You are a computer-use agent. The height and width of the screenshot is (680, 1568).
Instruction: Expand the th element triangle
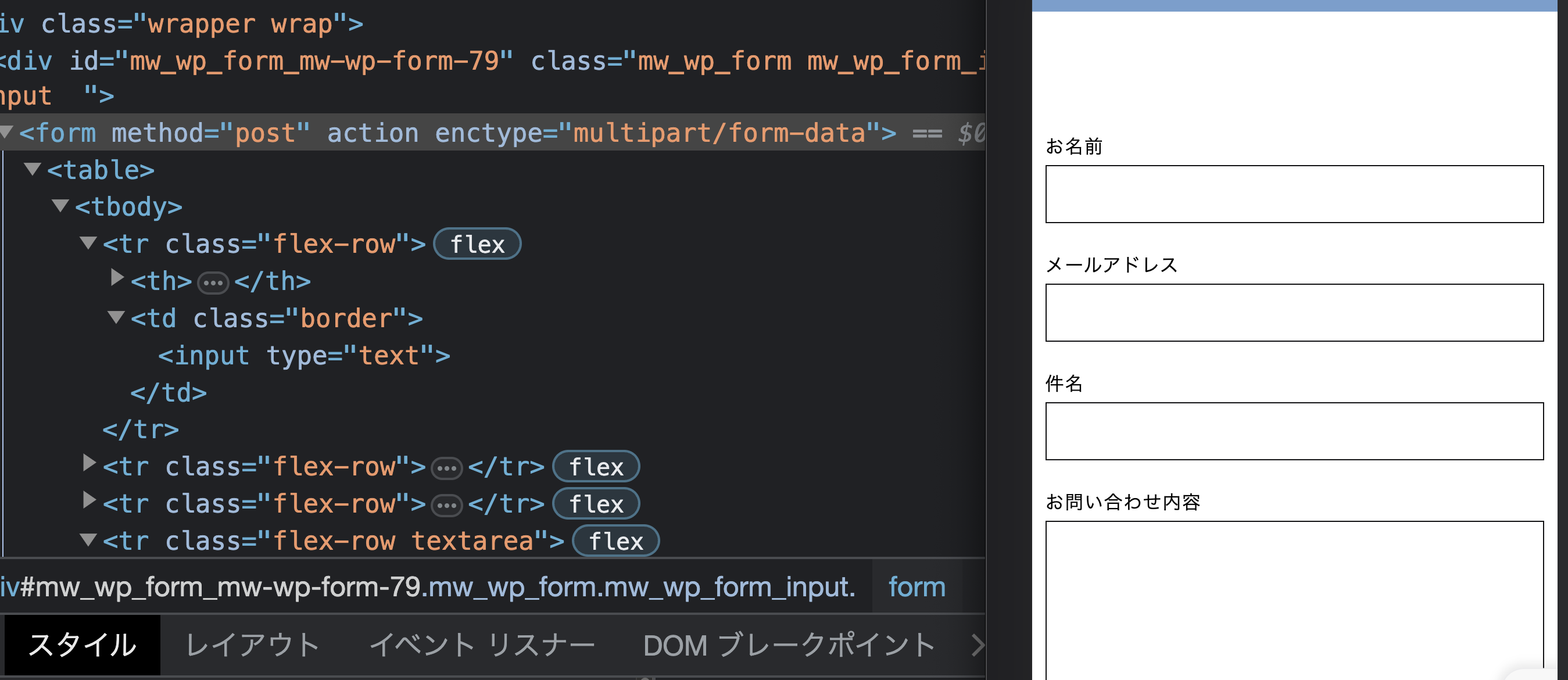click(117, 278)
